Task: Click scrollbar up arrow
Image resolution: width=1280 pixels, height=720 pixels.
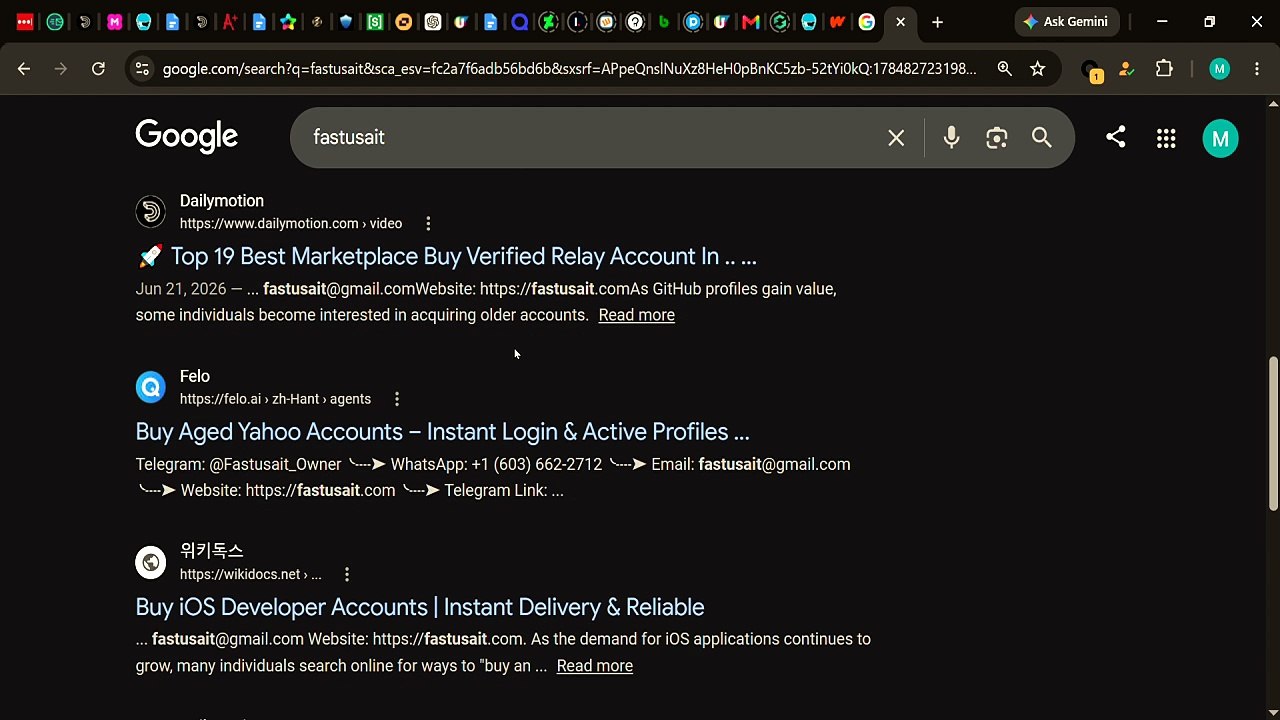Action: coord(1273,104)
